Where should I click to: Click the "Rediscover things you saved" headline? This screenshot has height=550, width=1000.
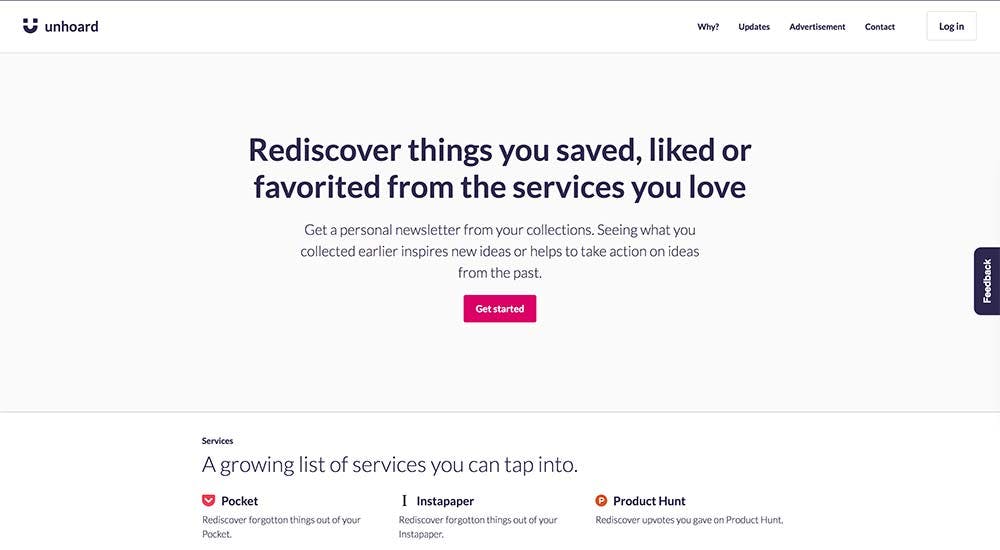click(x=500, y=168)
